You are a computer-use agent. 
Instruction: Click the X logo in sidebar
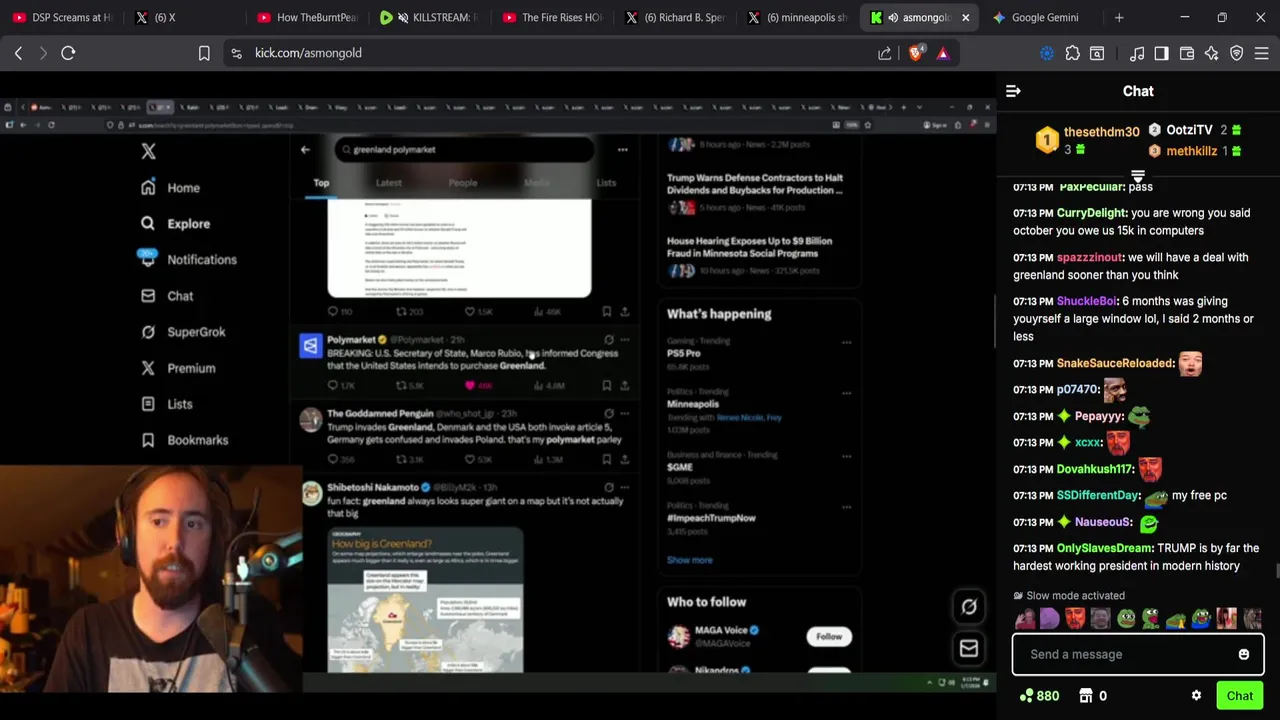(x=148, y=151)
